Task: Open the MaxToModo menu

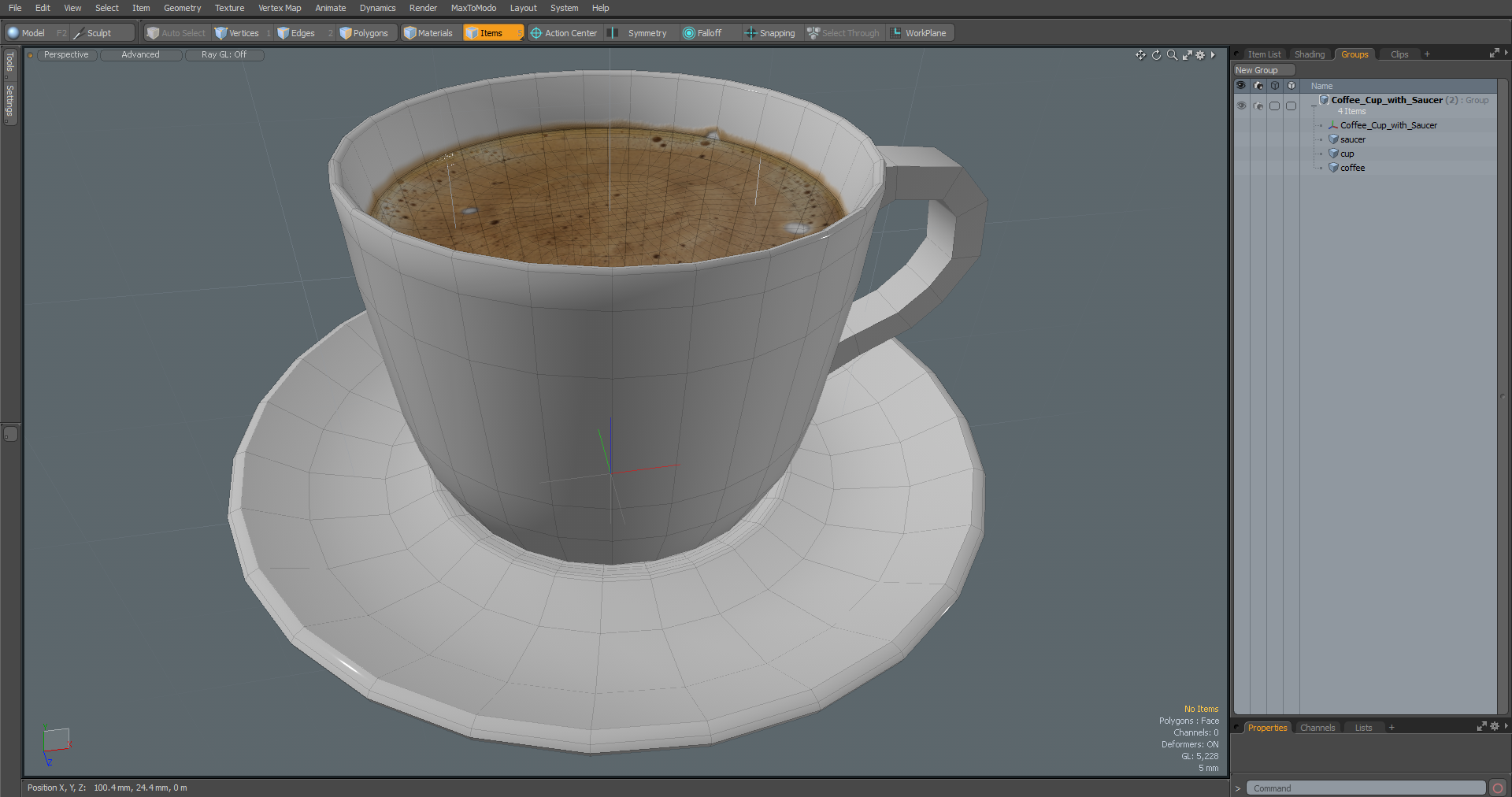Action: point(473,8)
